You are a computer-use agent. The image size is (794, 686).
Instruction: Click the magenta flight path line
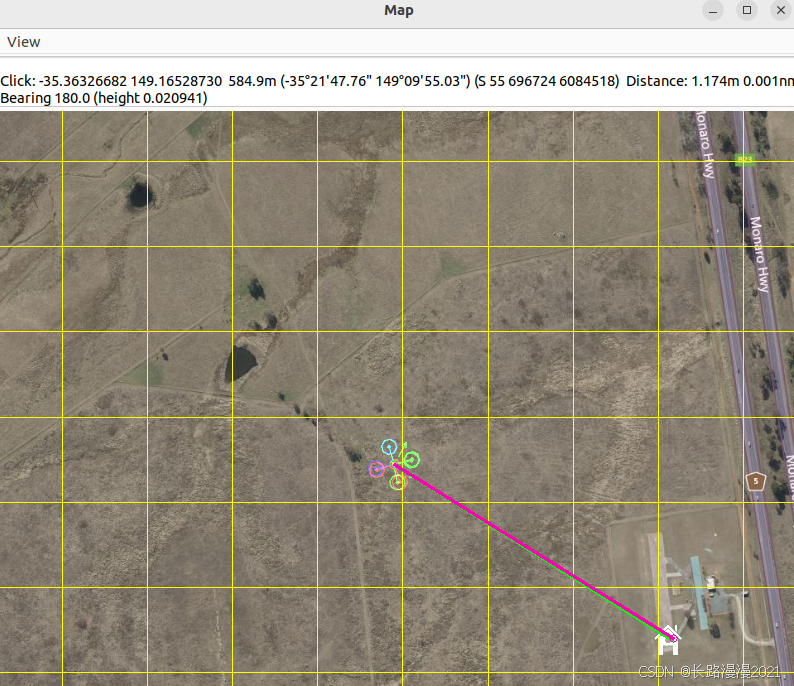[x=532, y=551]
